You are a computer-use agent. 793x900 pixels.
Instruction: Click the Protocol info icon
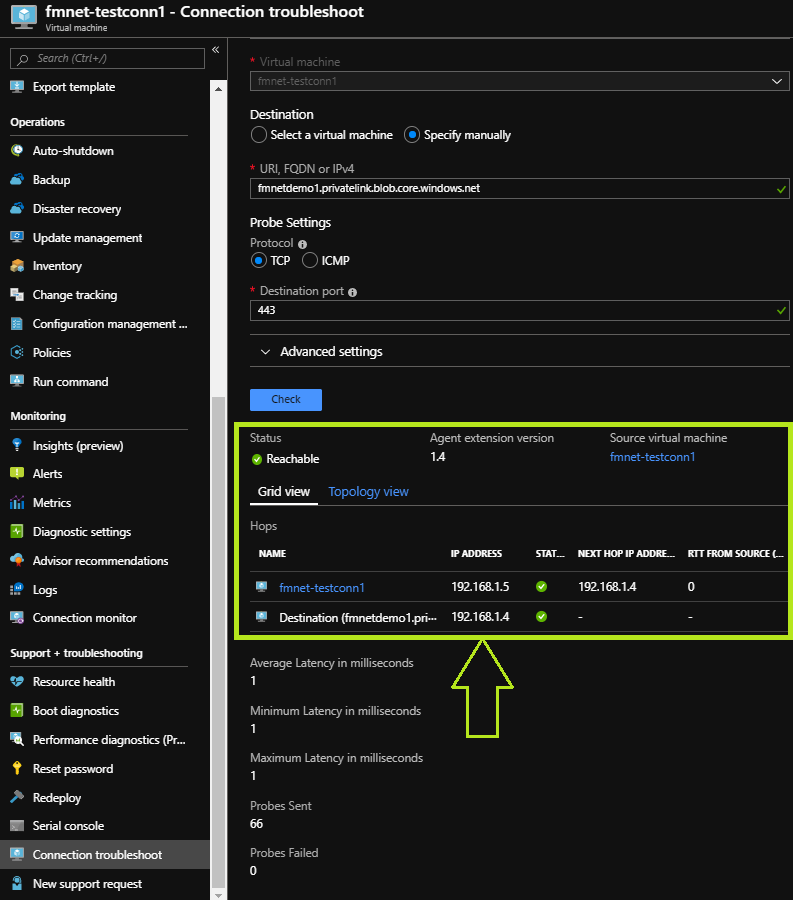point(302,244)
